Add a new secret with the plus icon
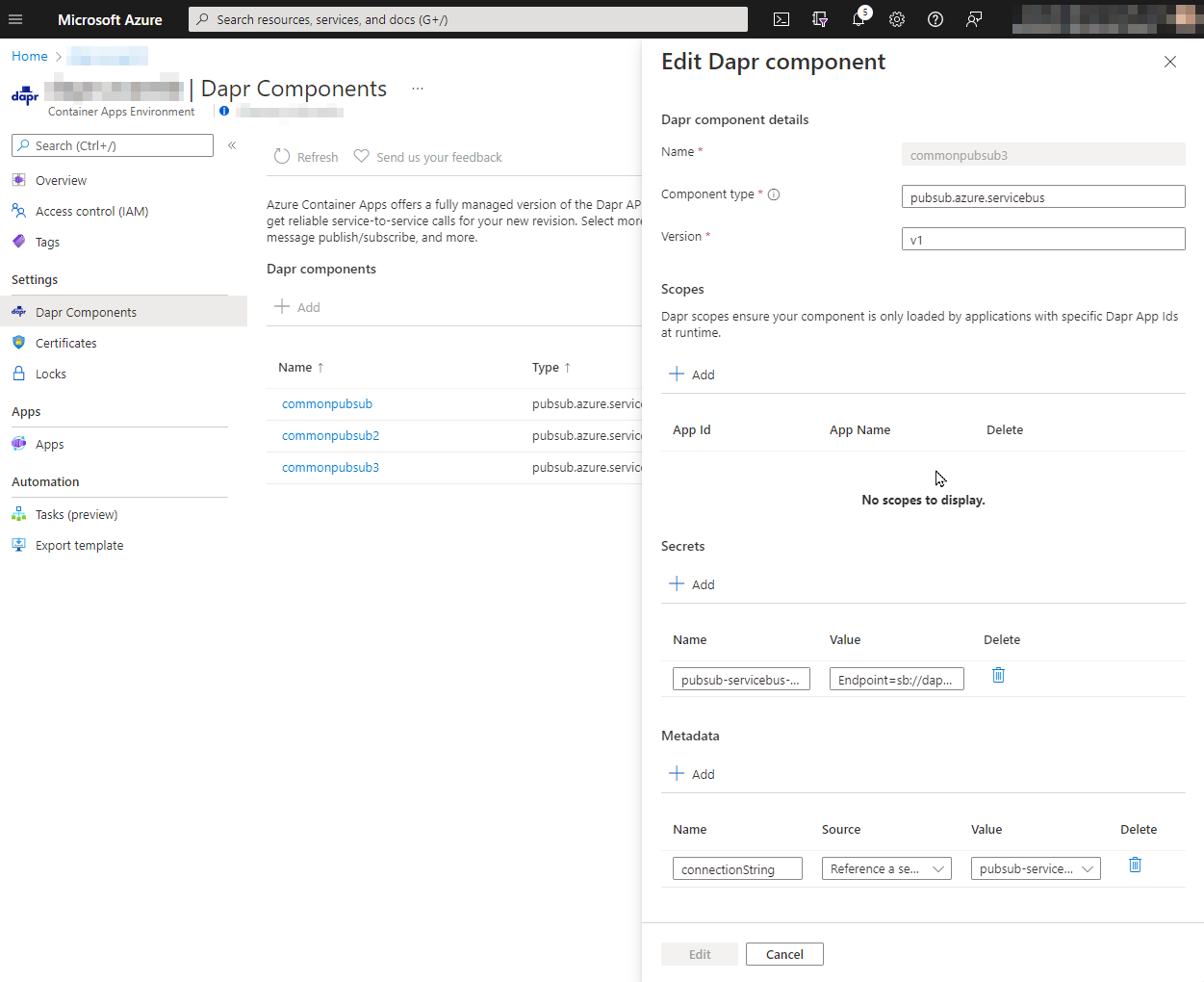The image size is (1204, 982). click(692, 583)
